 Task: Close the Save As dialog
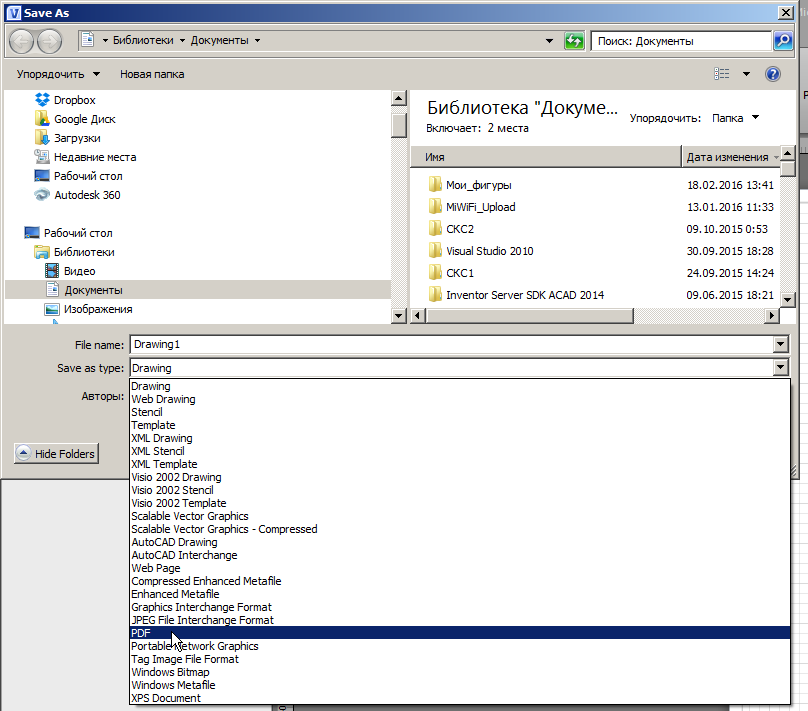click(785, 12)
